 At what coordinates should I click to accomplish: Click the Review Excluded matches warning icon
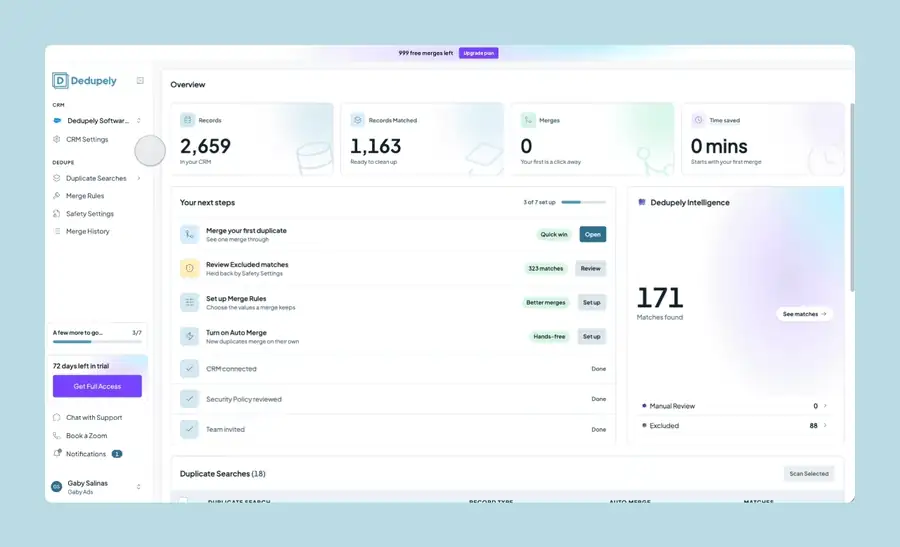tap(189, 268)
